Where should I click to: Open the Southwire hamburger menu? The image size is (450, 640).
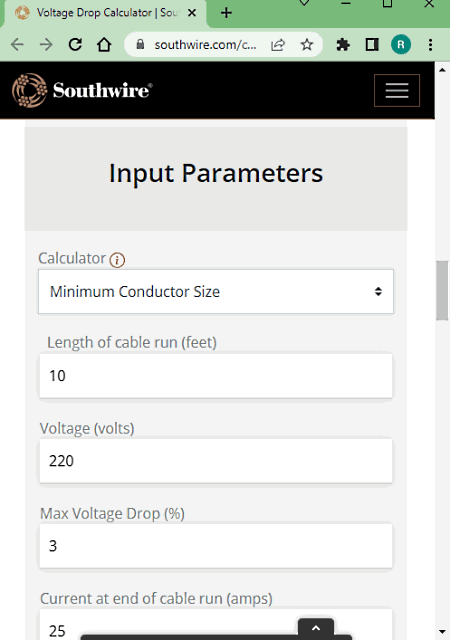[397, 90]
